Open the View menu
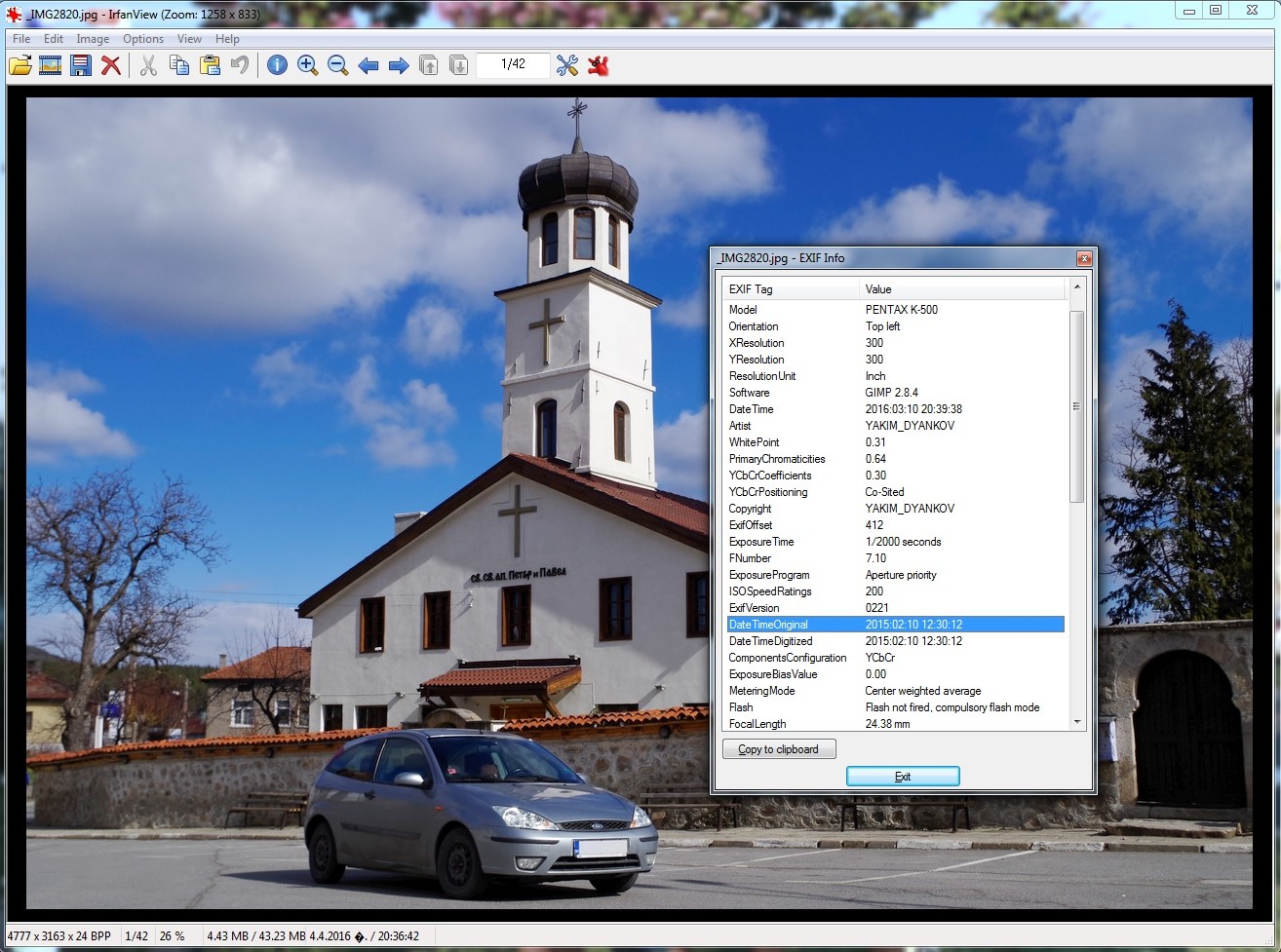1281x952 pixels. [x=189, y=39]
